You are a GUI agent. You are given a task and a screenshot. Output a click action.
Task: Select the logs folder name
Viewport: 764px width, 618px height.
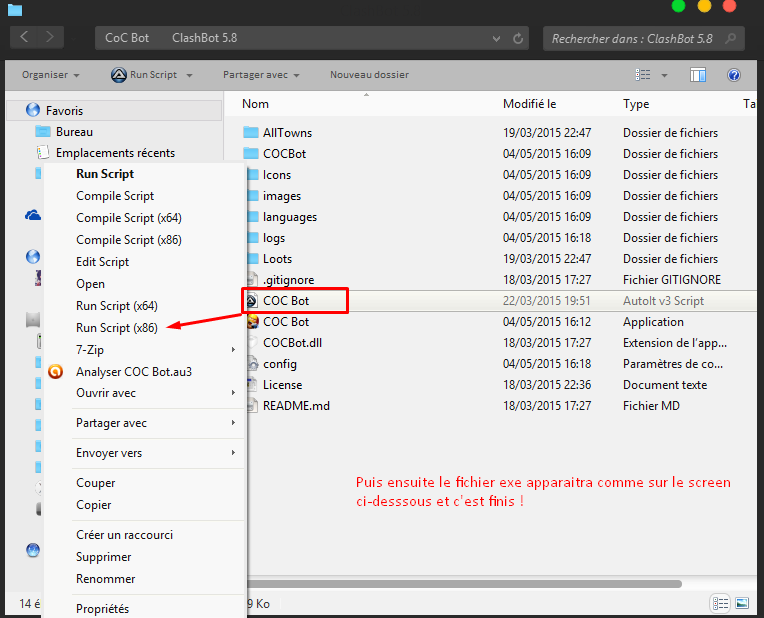pos(274,237)
